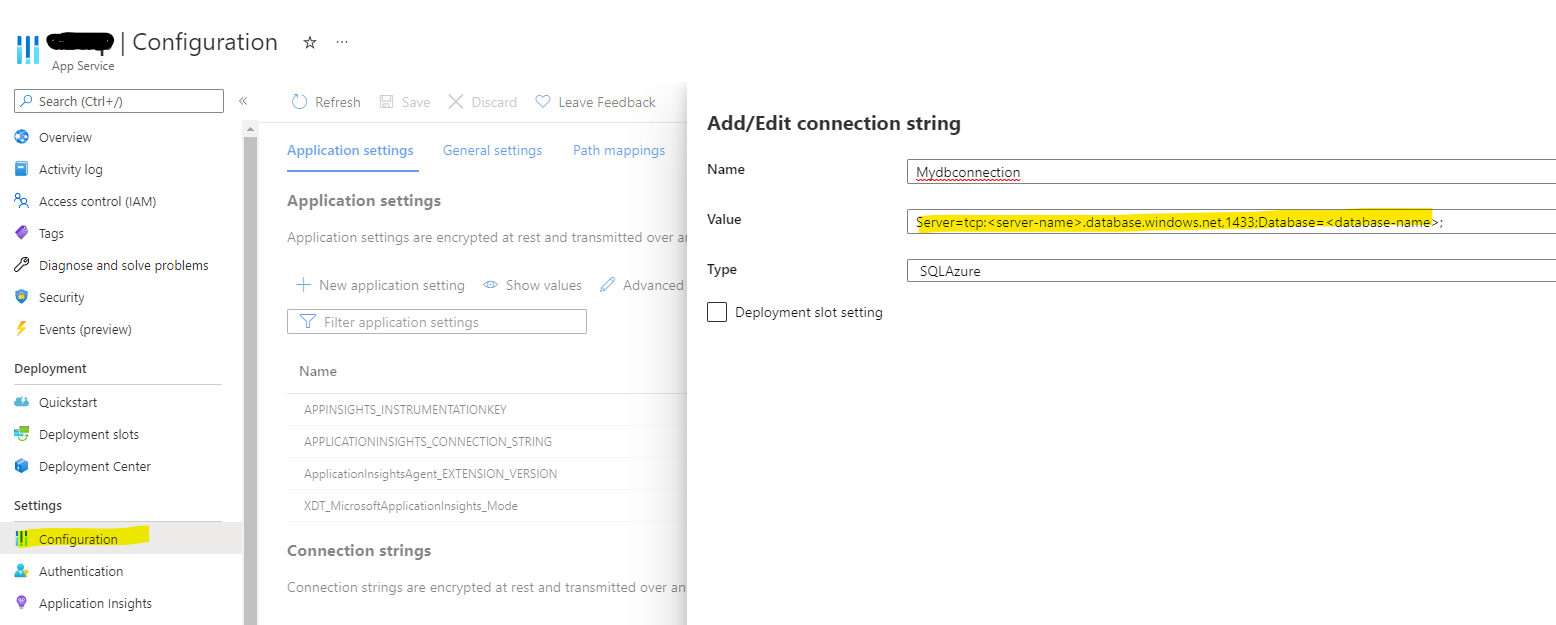Open Deployment slots in sidebar
The width and height of the screenshot is (1556, 625).
click(x=88, y=434)
